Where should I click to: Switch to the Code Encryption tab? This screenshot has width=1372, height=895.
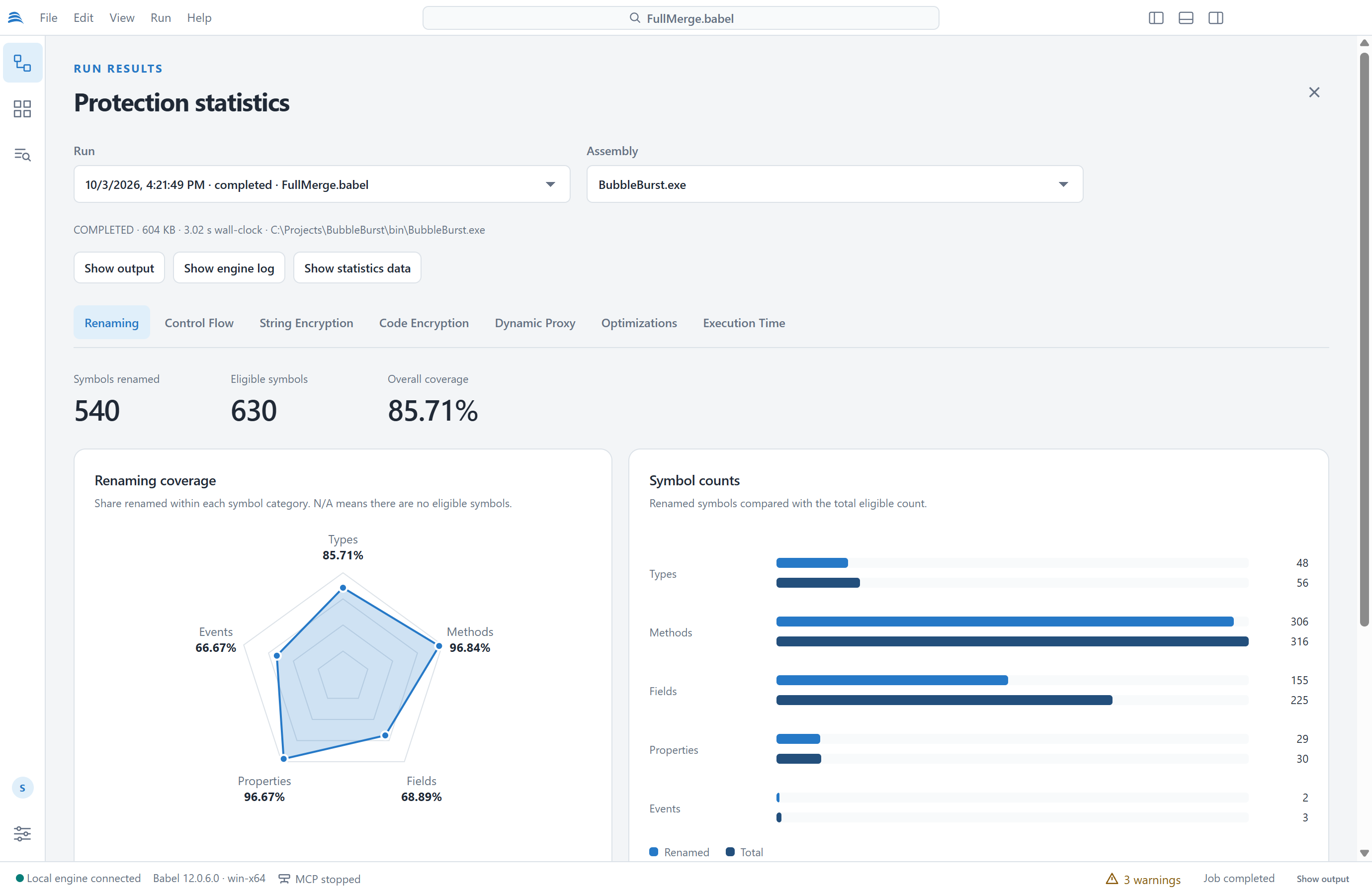[x=424, y=323]
